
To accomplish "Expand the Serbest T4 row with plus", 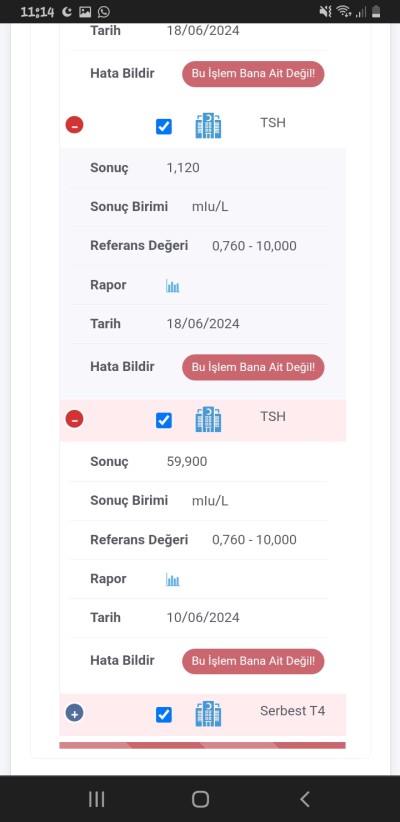I will click(74, 713).
